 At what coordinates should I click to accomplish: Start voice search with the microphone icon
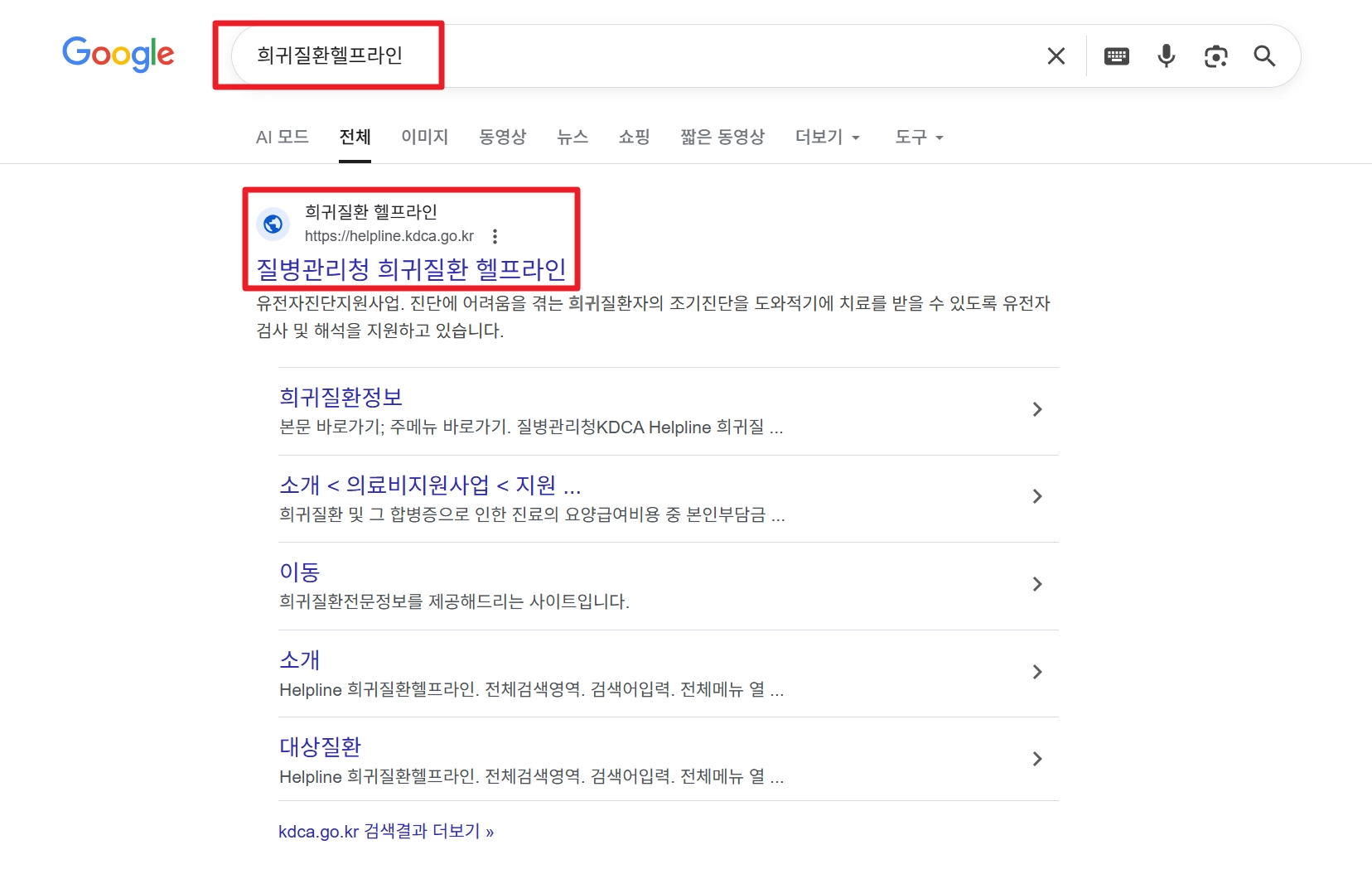pos(1166,56)
